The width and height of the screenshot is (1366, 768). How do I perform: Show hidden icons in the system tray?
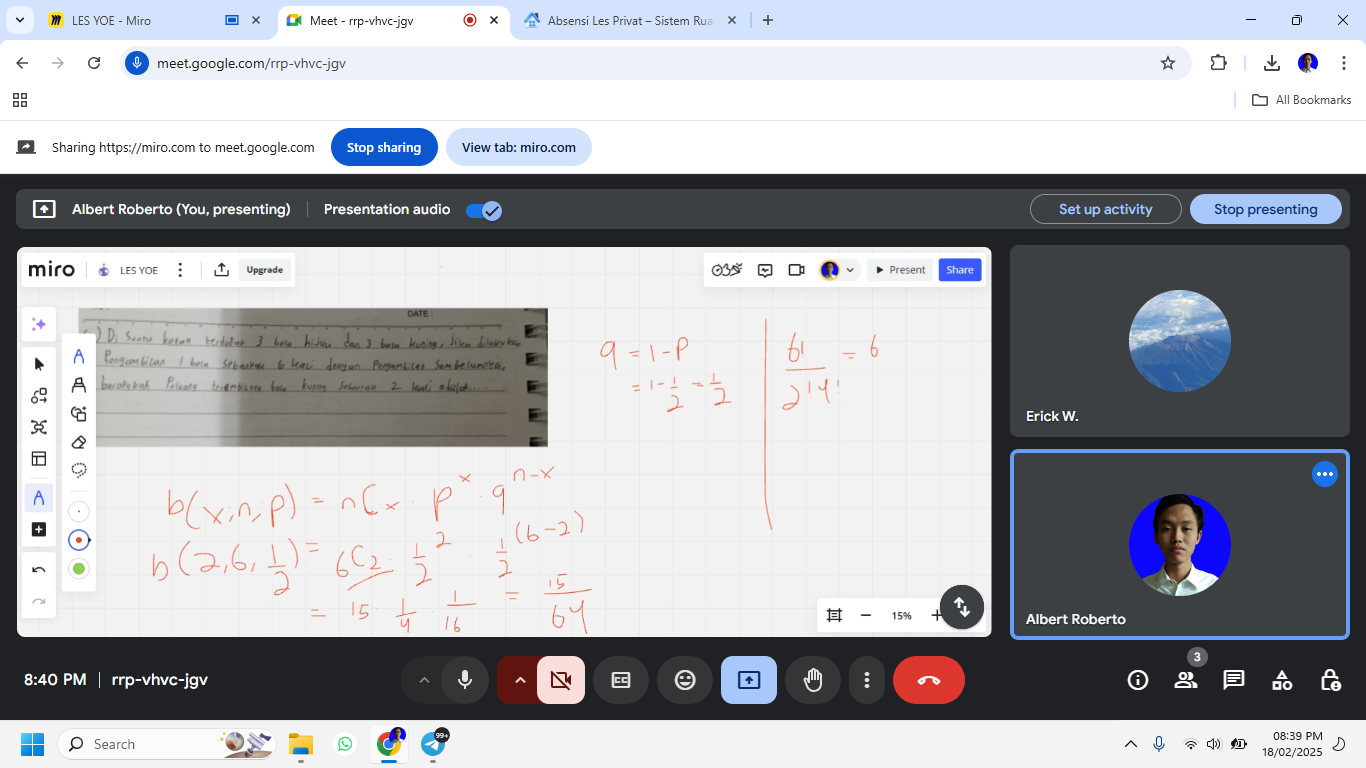tap(1131, 744)
